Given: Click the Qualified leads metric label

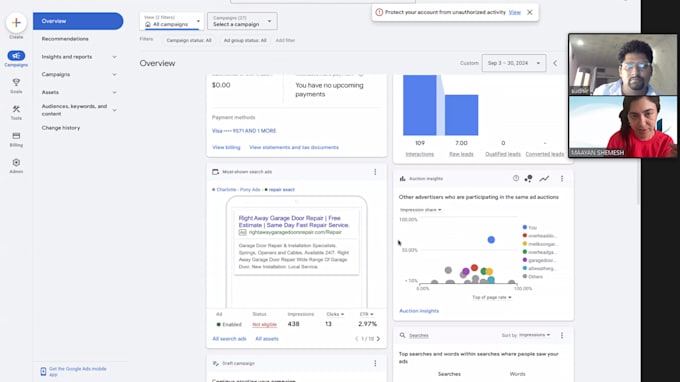Looking at the screenshot, I should coord(503,154).
